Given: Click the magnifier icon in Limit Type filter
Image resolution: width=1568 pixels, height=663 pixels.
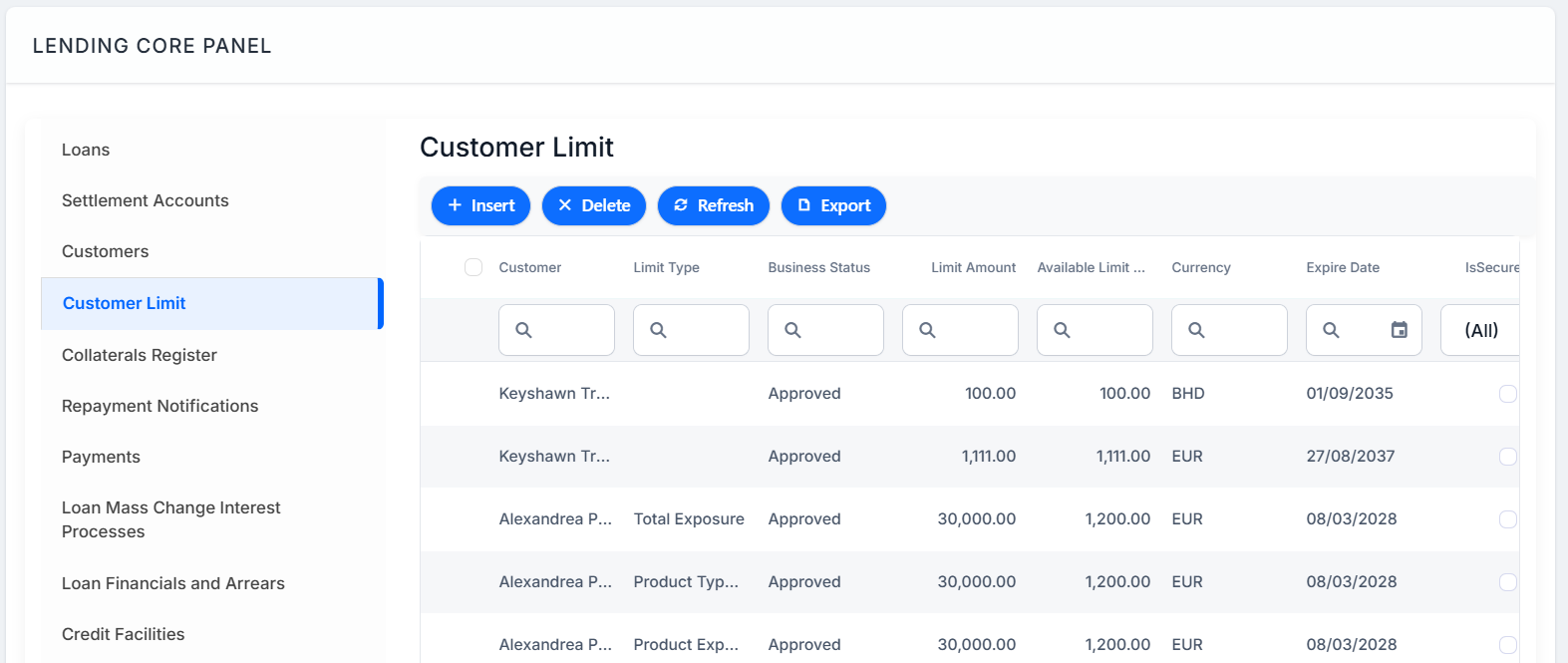Looking at the screenshot, I should click(658, 330).
